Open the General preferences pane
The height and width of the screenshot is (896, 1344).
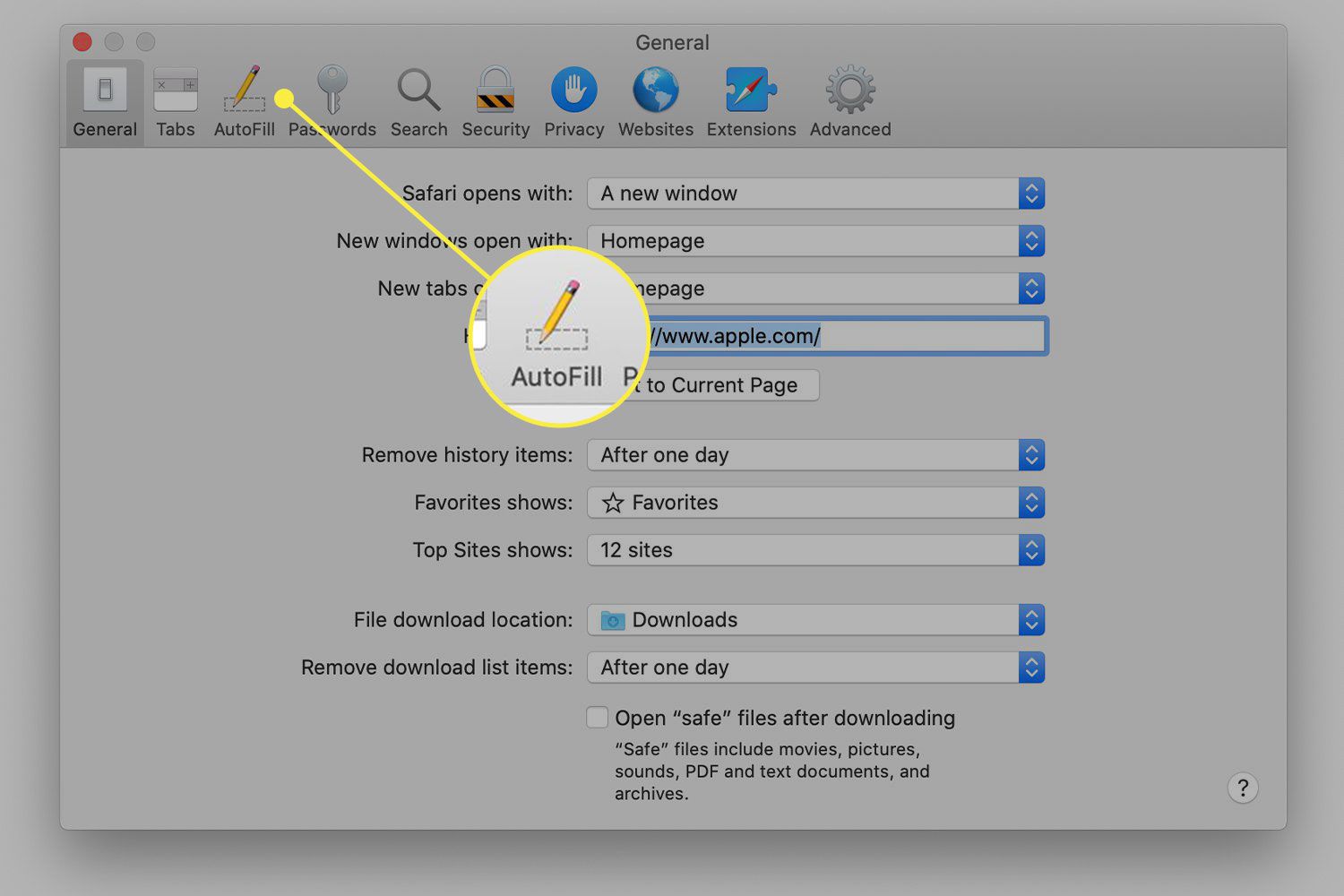click(105, 102)
